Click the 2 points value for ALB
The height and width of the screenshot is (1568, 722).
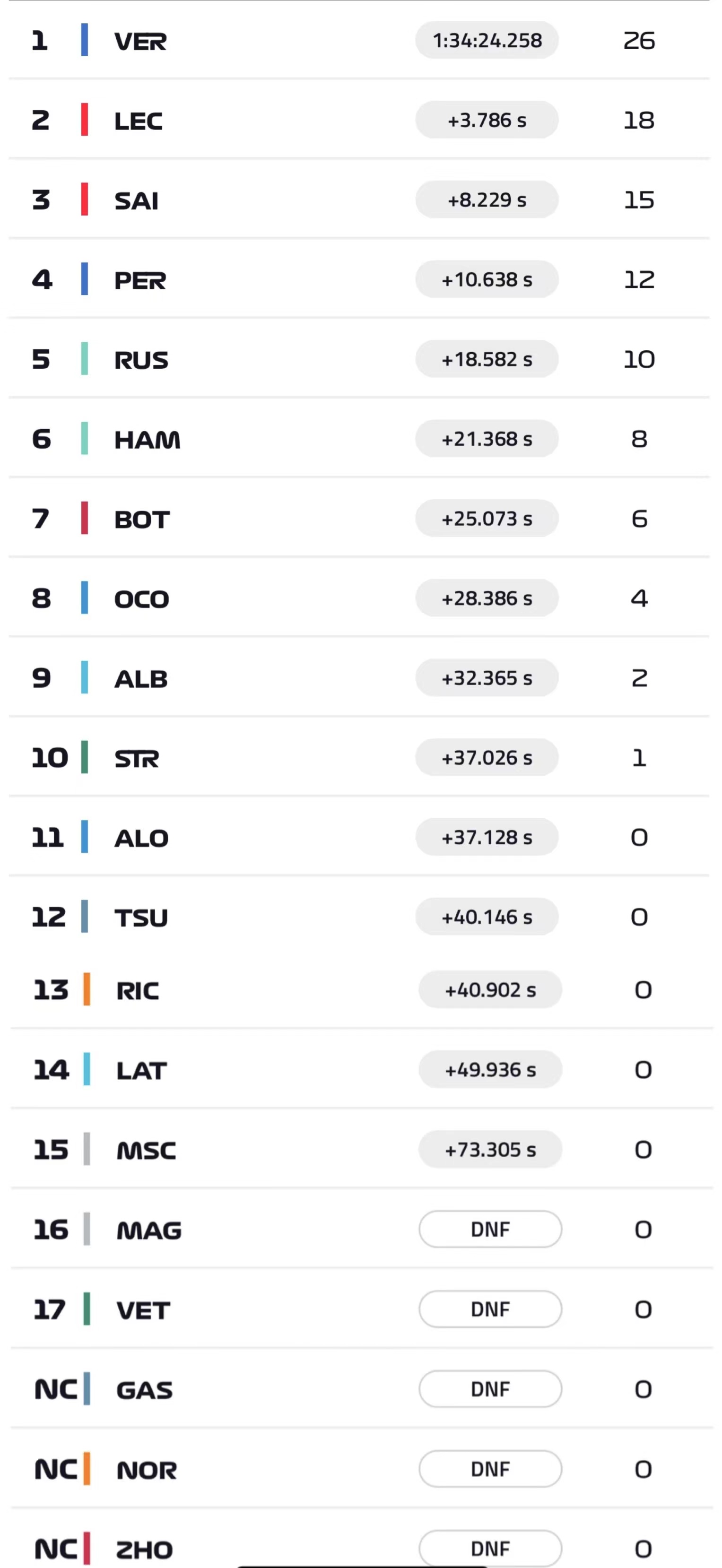coord(639,678)
